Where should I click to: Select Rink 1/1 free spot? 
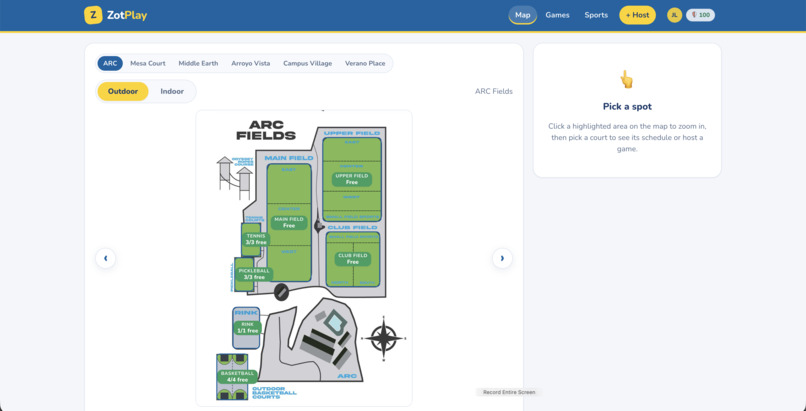tap(247, 328)
